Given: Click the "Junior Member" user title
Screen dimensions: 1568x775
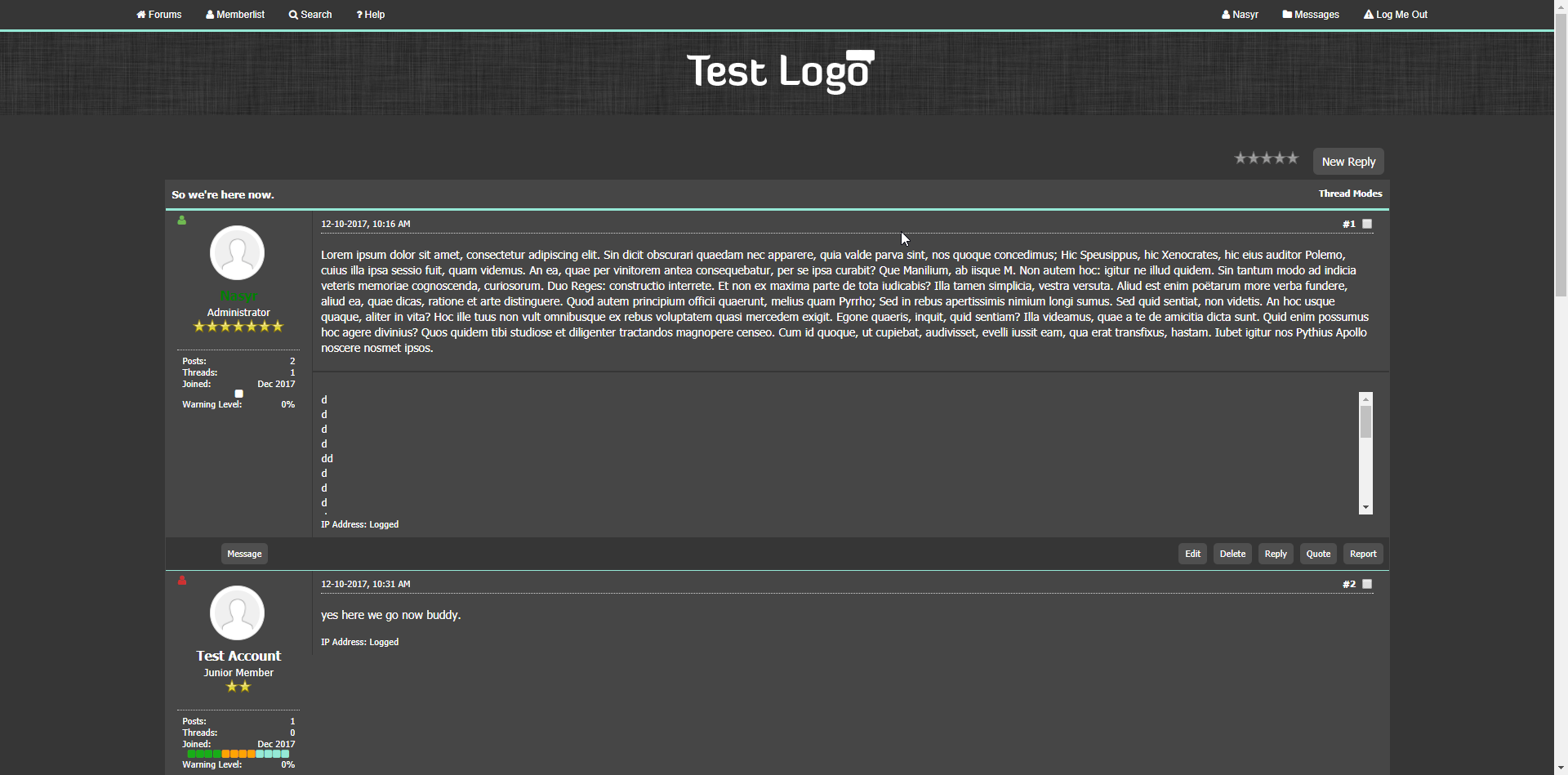Looking at the screenshot, I should click(x=238, y=672).
